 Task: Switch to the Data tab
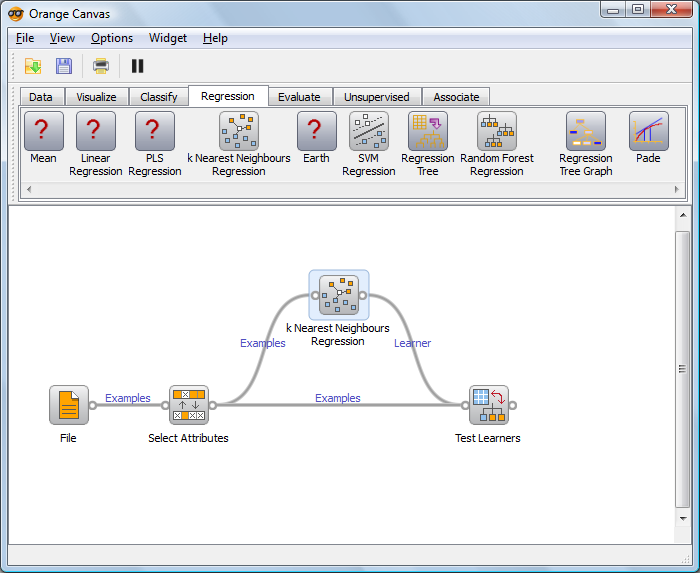tap(41, 97)
